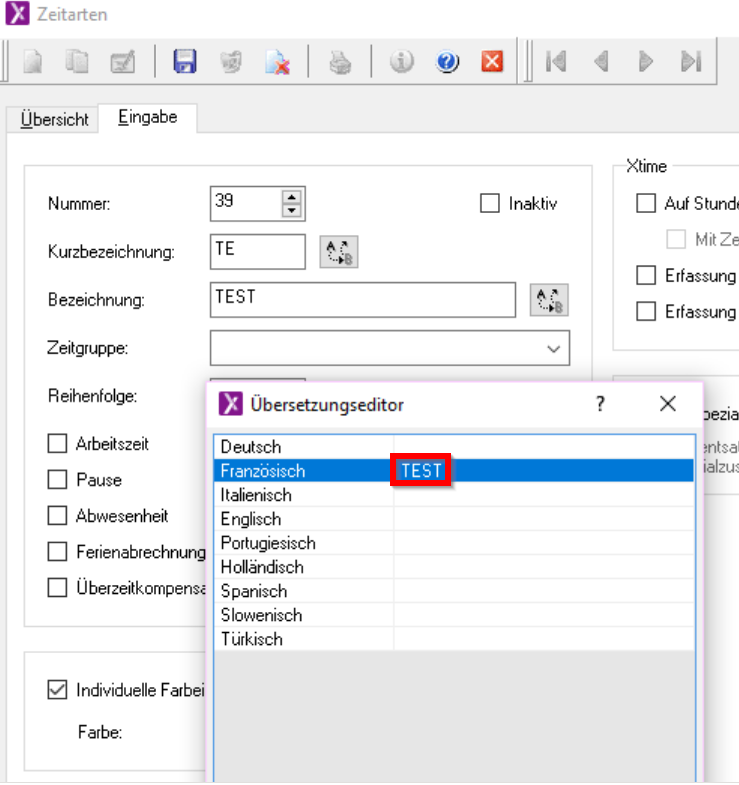Screen dimensions: 739x785
Task: Click the Copy record toolbar icon
Action: tap(78, 62)
